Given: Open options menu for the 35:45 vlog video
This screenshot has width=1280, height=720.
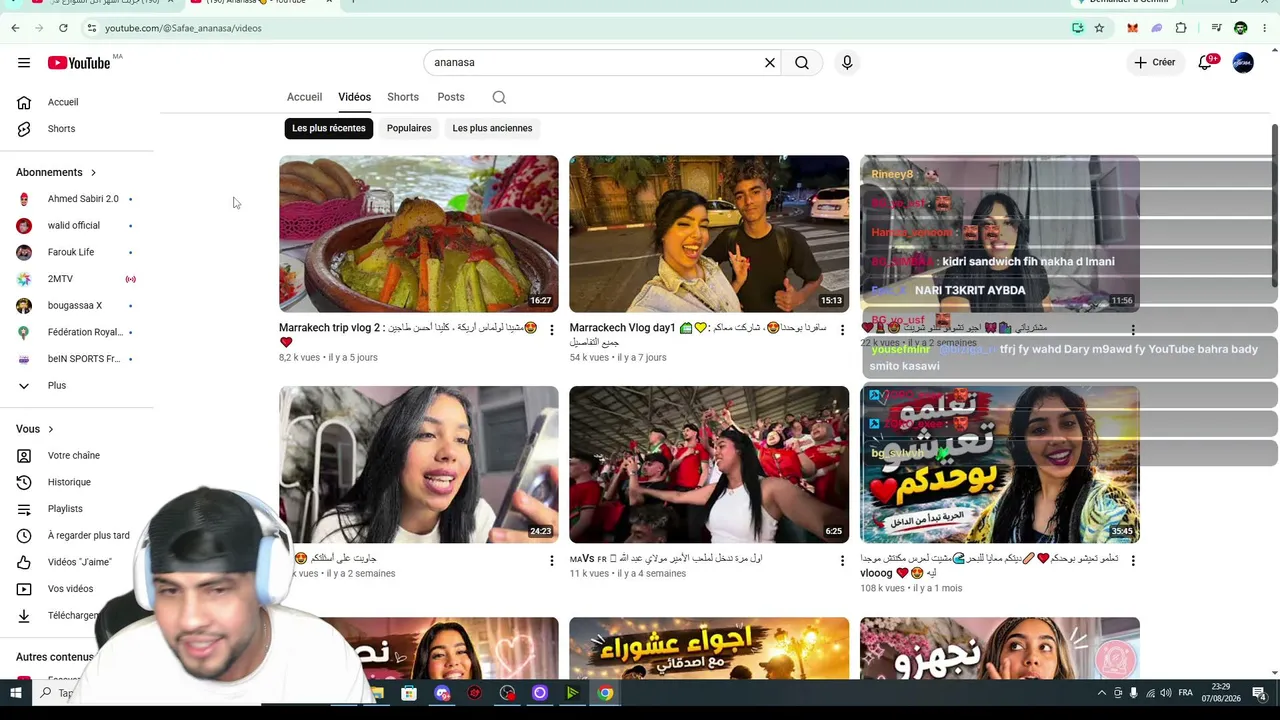Looking at the screenshot, I should point(1133,561).
